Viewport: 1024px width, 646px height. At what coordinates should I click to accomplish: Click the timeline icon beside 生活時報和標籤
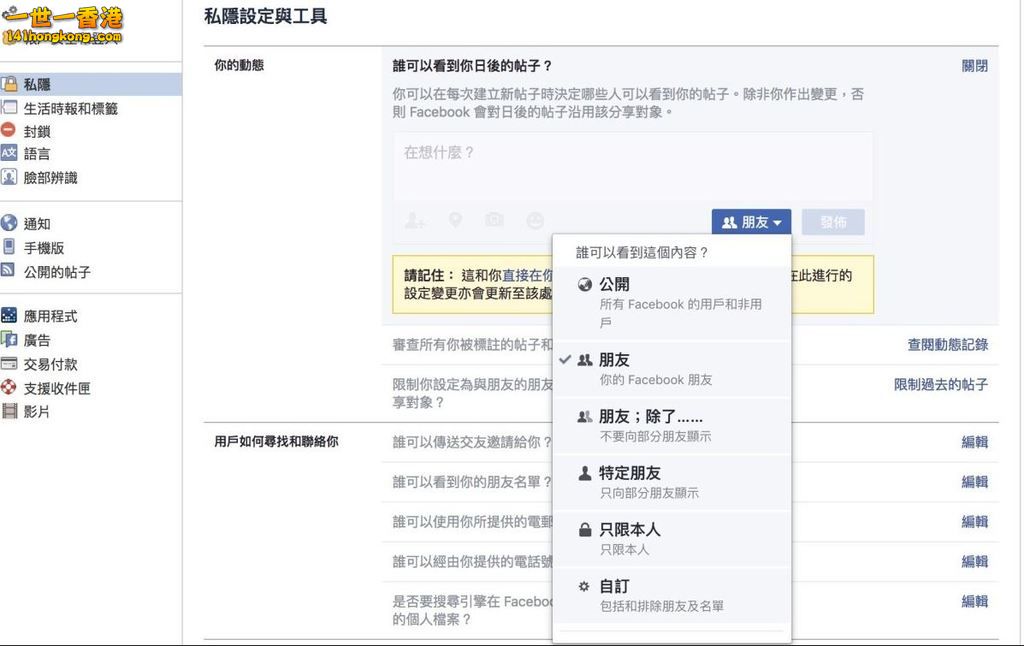coord(9,108)
